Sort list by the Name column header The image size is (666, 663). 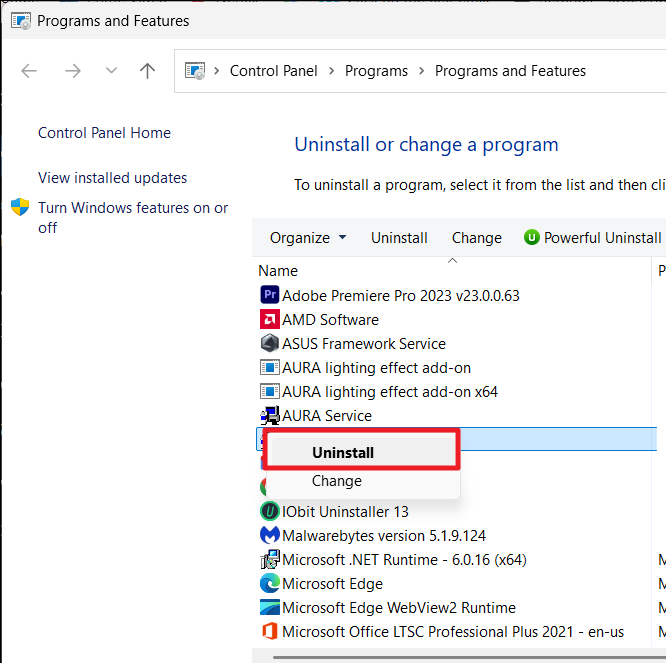coord(452,271)
